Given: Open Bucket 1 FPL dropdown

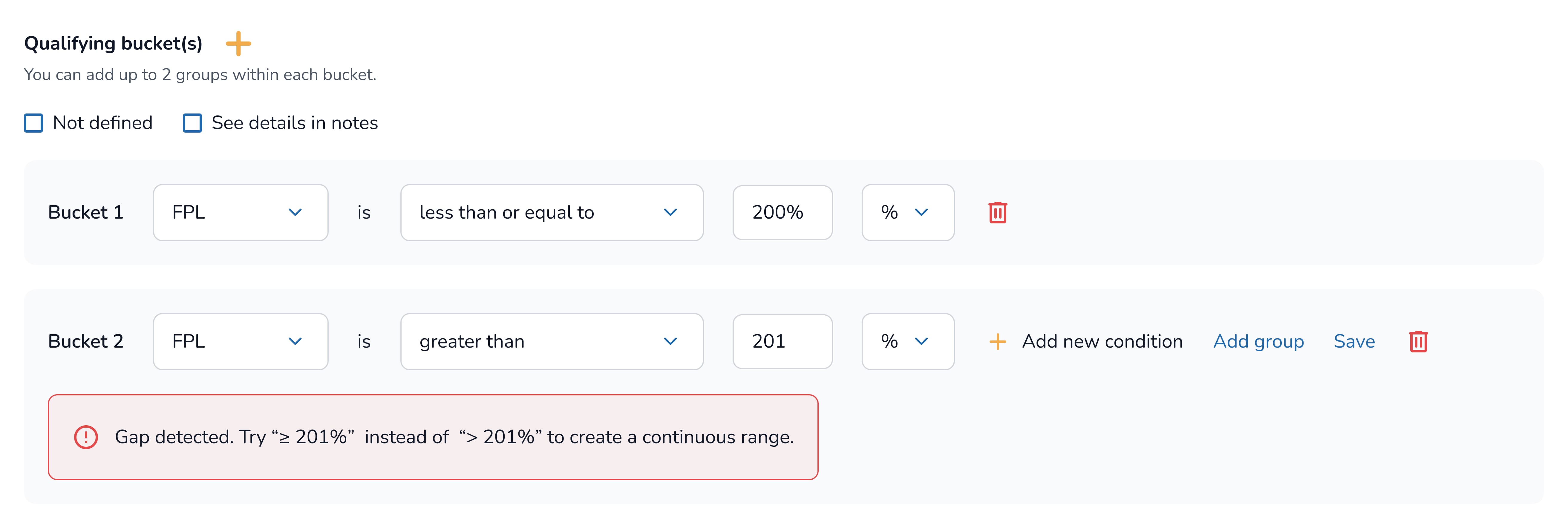Looking at the screenshot, I should tap(241, 213).
